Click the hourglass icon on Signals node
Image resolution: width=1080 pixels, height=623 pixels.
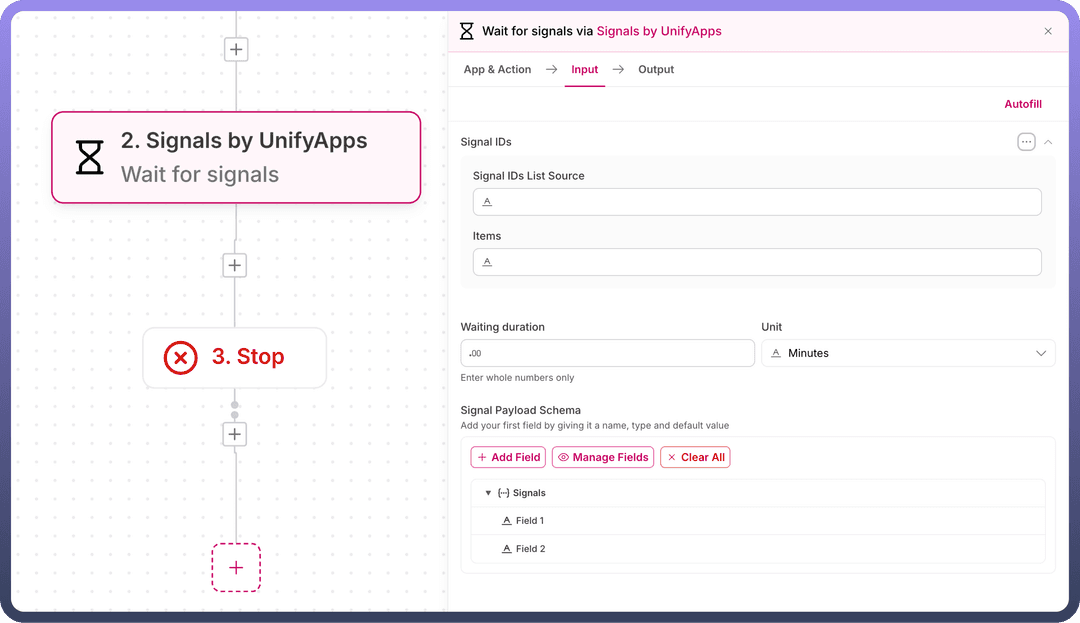coord(90,157)
